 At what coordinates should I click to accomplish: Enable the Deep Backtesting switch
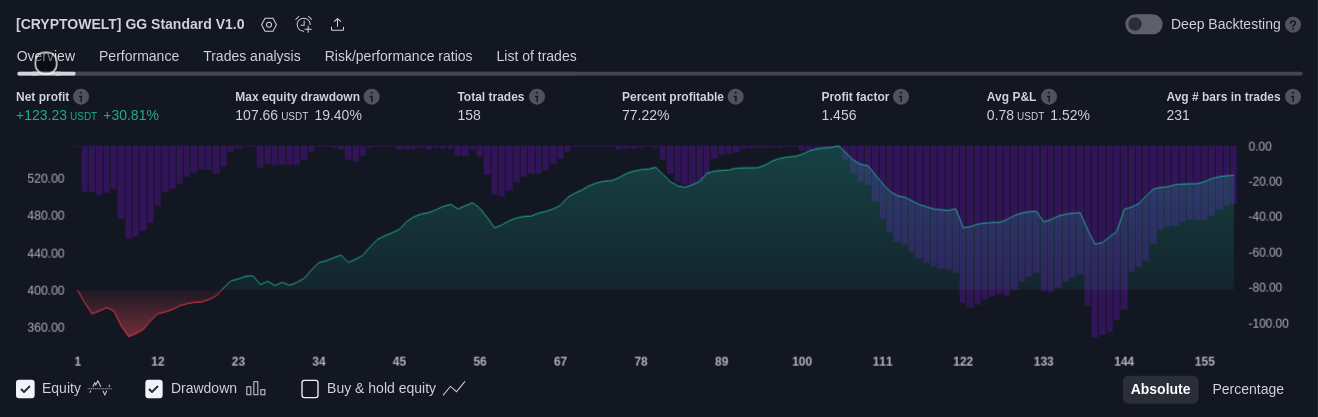(x=1143, y=24)
